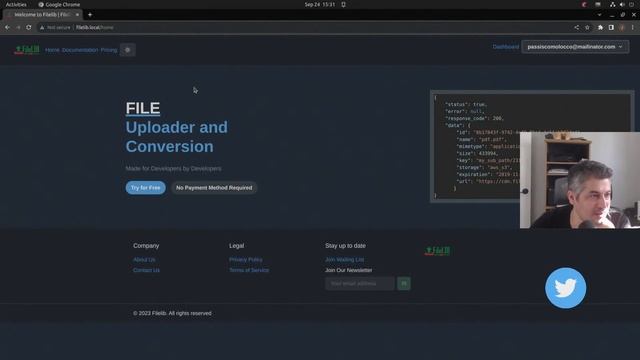This screenshot has width=640, height=360.
Task: Open the Terms of Service link
Action: coord(249,270)
